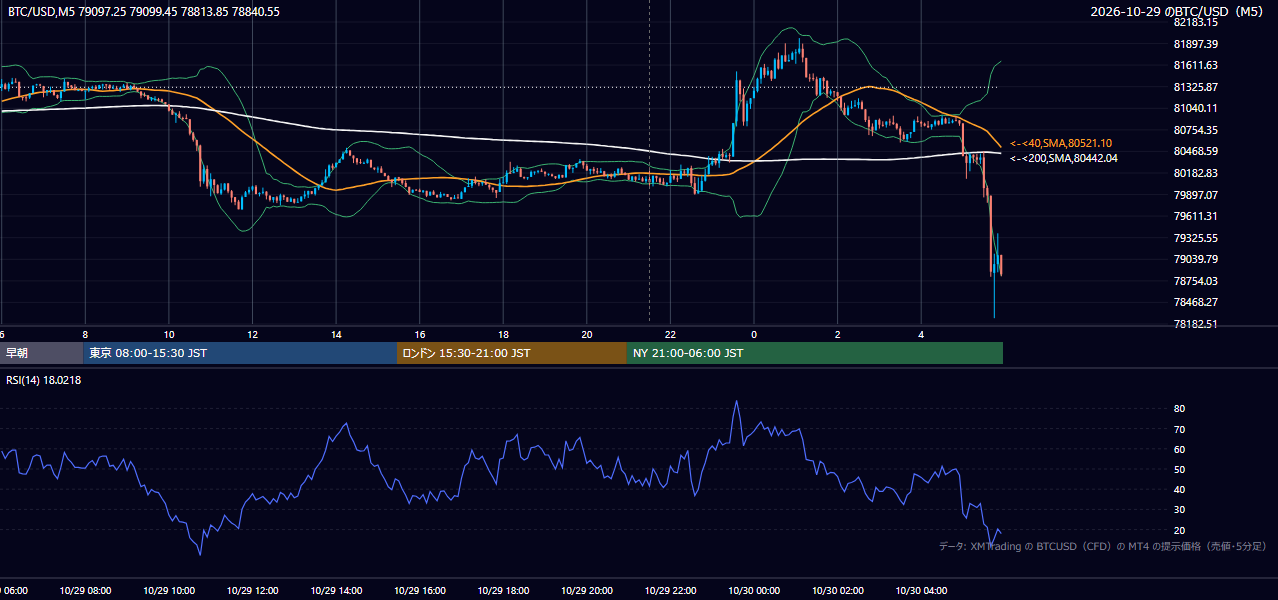Screen dimensions: 1278x600
Task: Click the RSI axis level 60
Action: (1179, 449)
